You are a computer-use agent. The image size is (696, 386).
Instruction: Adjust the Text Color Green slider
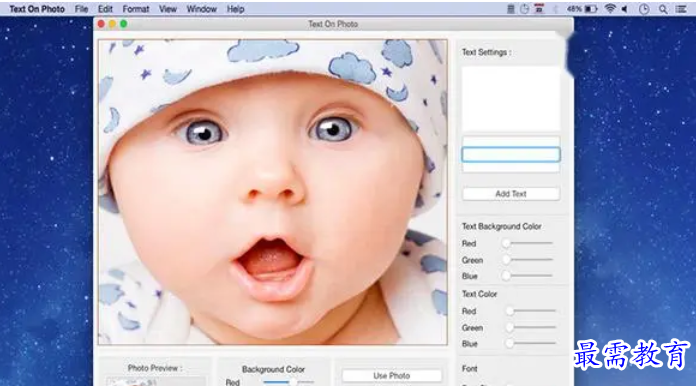point(532,327)
